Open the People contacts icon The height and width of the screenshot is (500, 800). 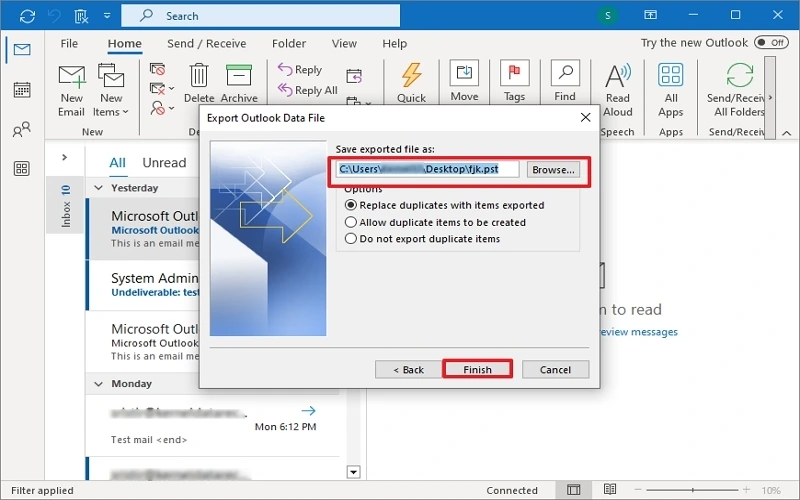point(21,130)
